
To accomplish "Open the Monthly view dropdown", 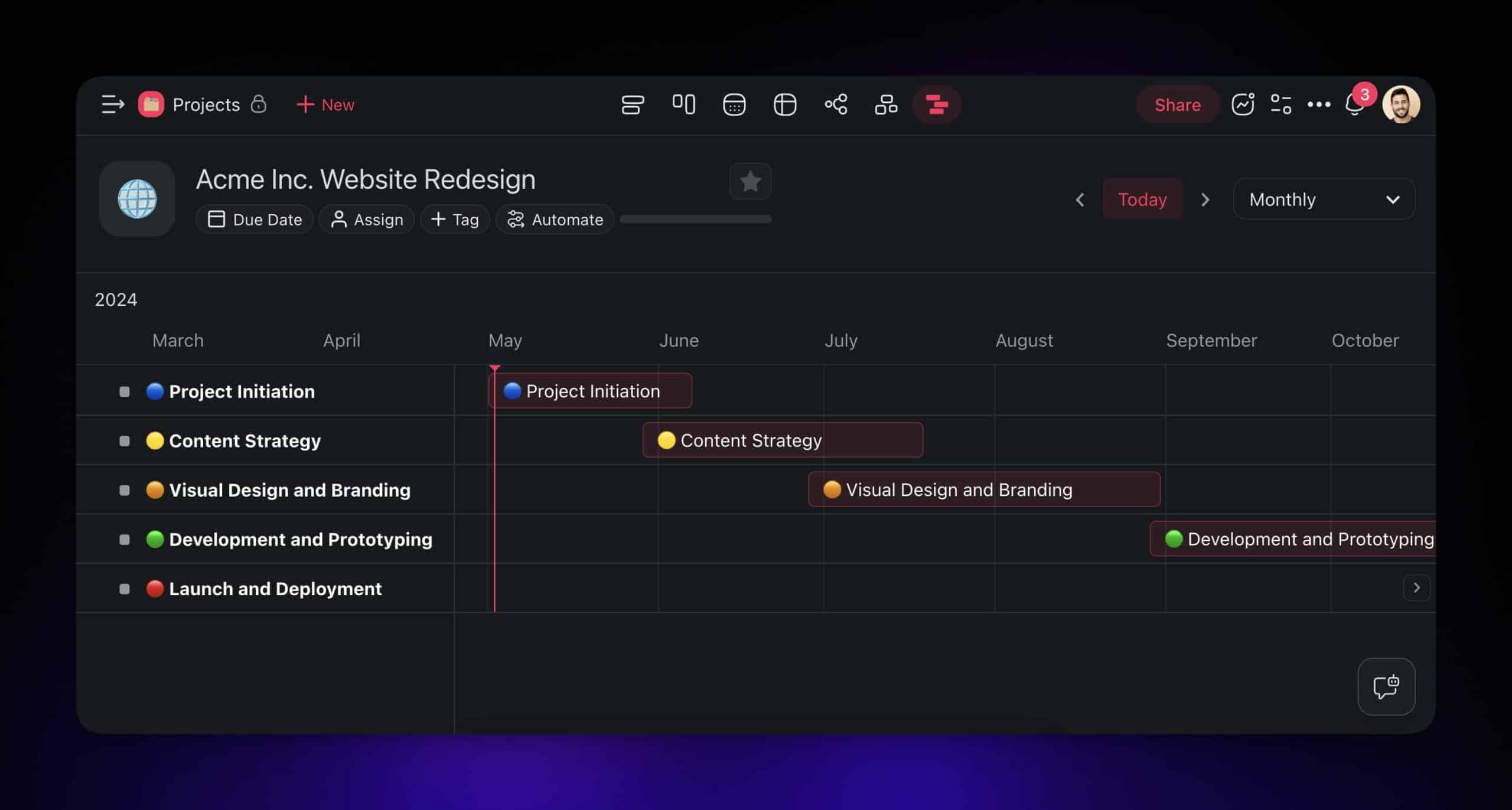I will click(x=1323, y=199).
